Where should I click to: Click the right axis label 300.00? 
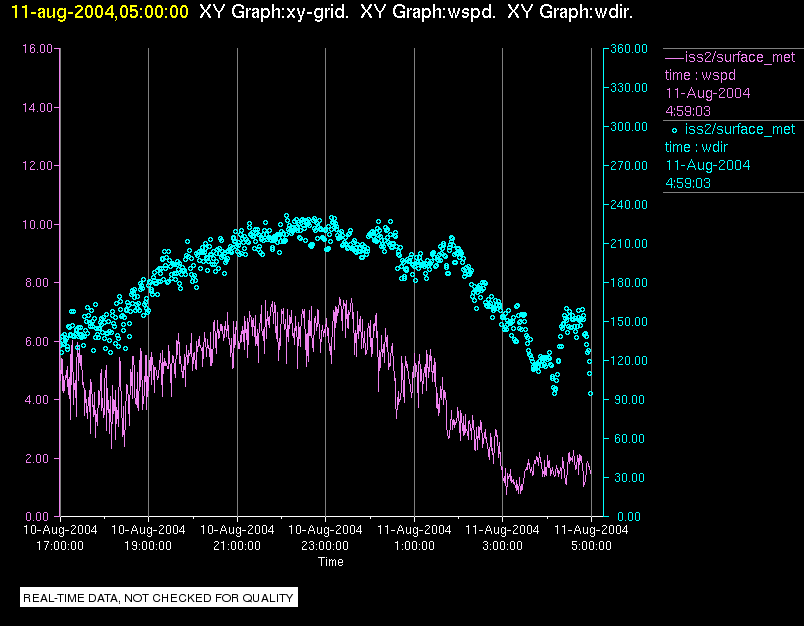629,127
